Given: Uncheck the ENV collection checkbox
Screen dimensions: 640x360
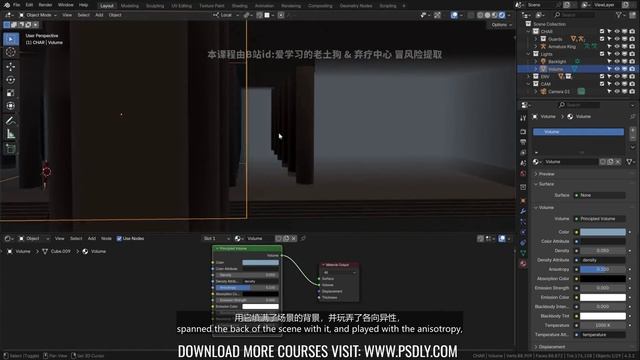Looking at the screenshot, I should coord(602,76).
